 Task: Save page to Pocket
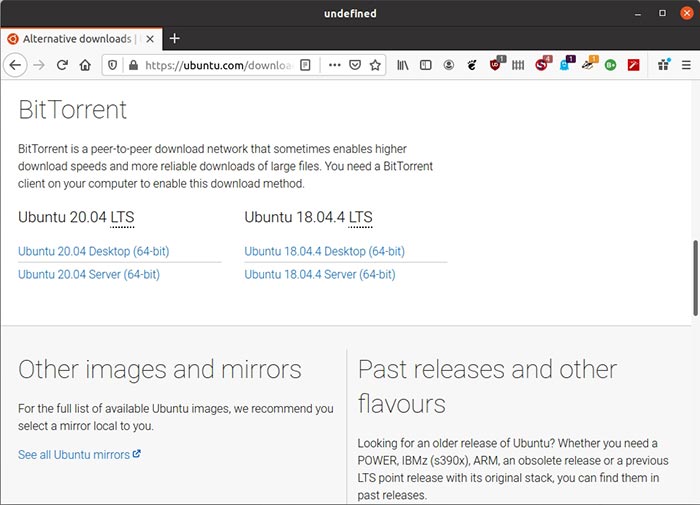coord(355,65)
